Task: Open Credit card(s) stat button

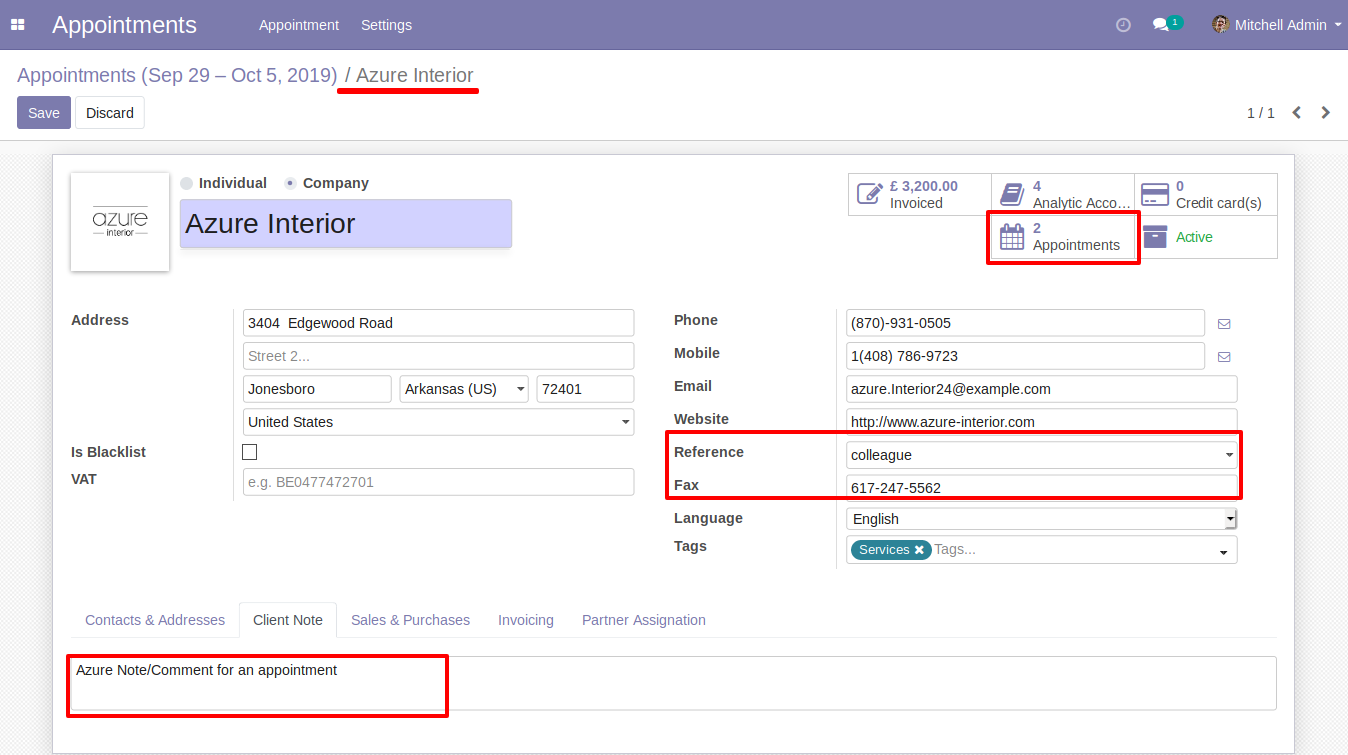Action: point(1206,194)
